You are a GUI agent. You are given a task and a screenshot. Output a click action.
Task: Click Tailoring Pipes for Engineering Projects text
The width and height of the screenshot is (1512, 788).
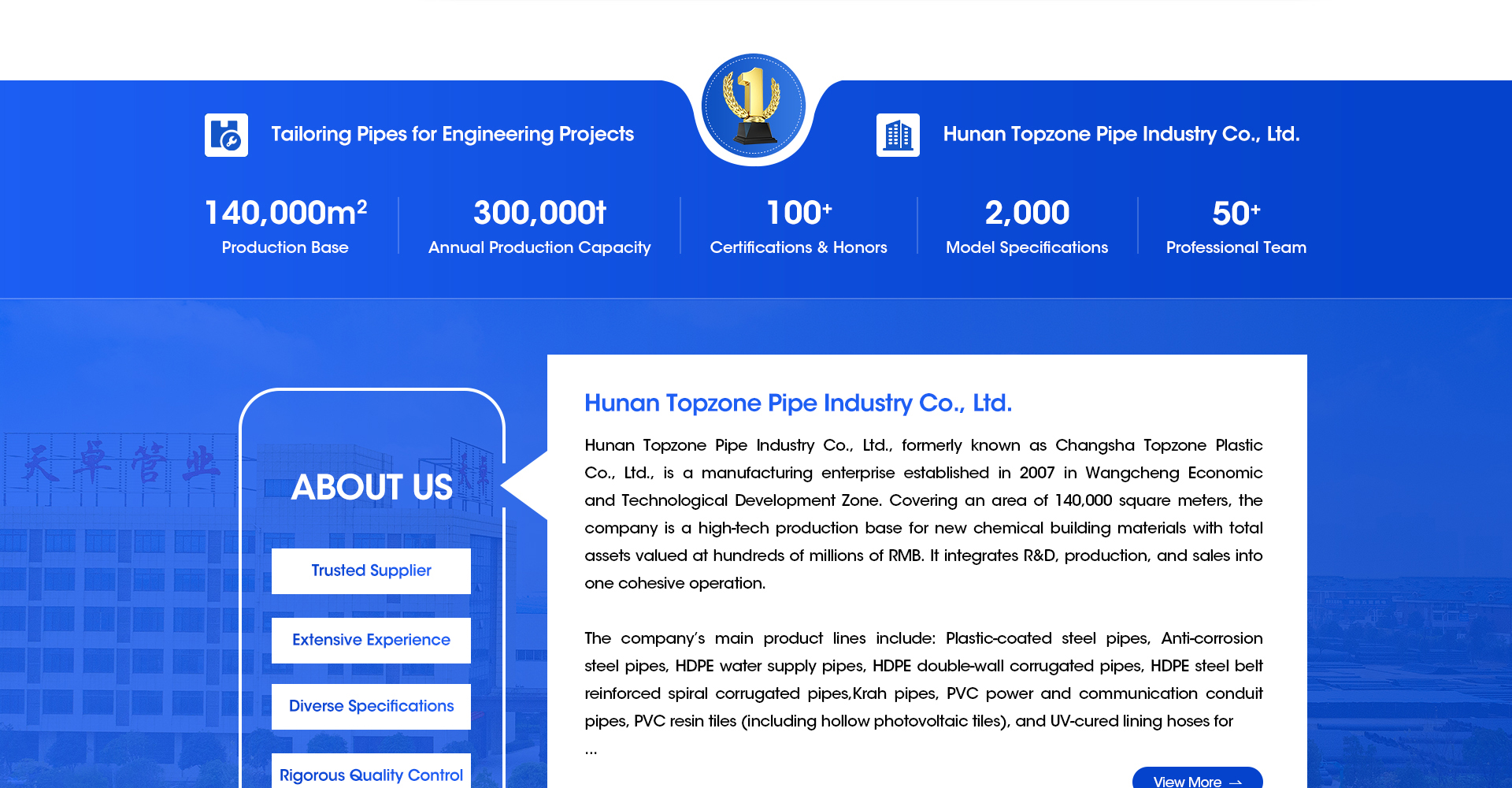pyautogui.click(x=452, y=134)
